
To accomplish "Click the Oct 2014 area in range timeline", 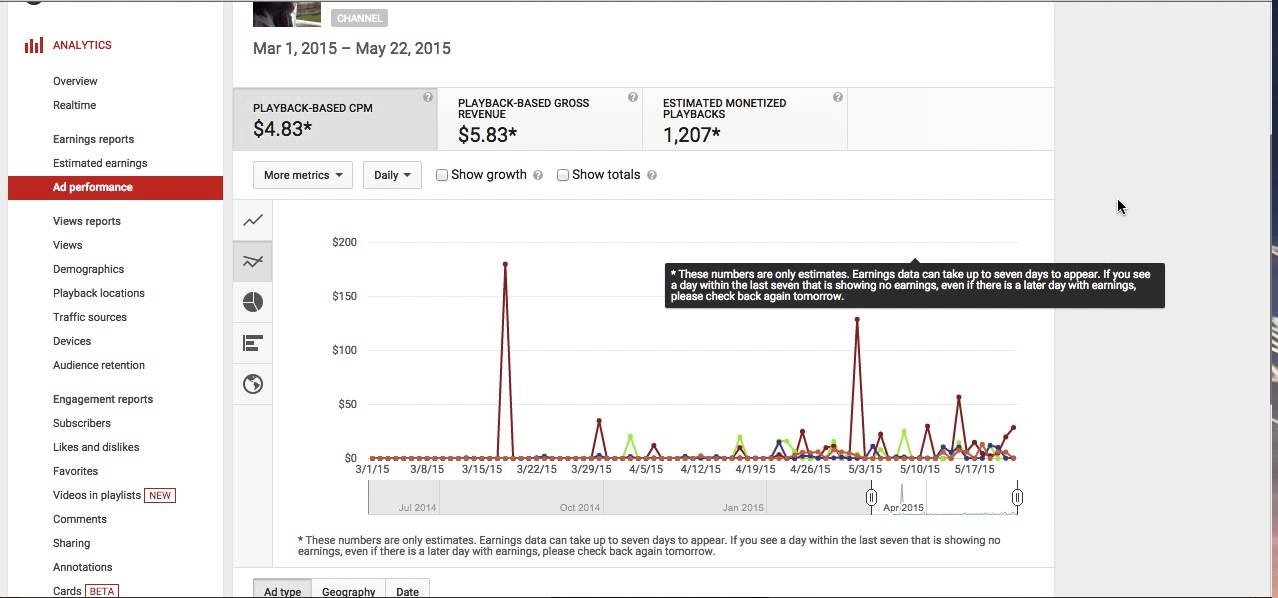I will pyautogui.click(x=580, y=507).
